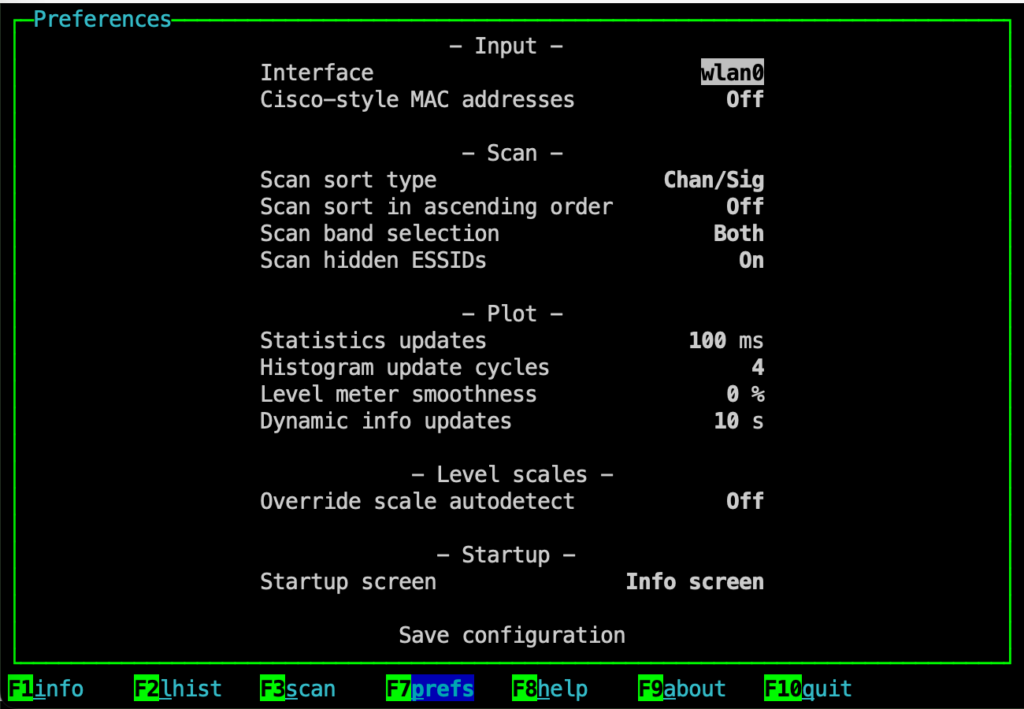Viewport: 1024px width, 709px height.
Task: Toggle Scan sort in ascending order value
Action: (x=745, y=206)
